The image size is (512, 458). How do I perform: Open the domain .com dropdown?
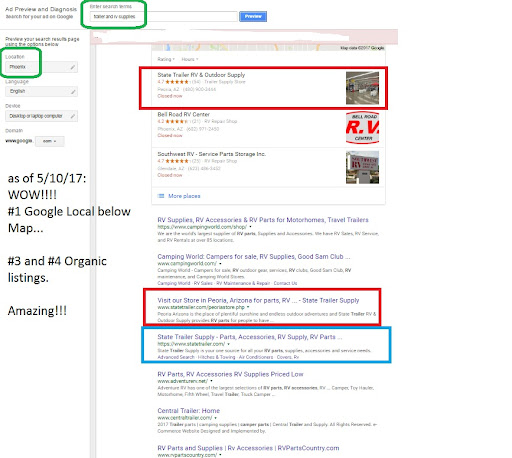tap(49, 141)
